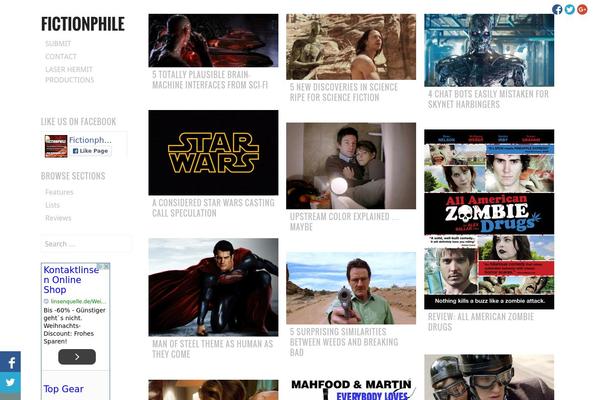Read 'Upstream Color Explained ... Maybe' title
The height and width of the screenshot is (400, 600).
344,222
